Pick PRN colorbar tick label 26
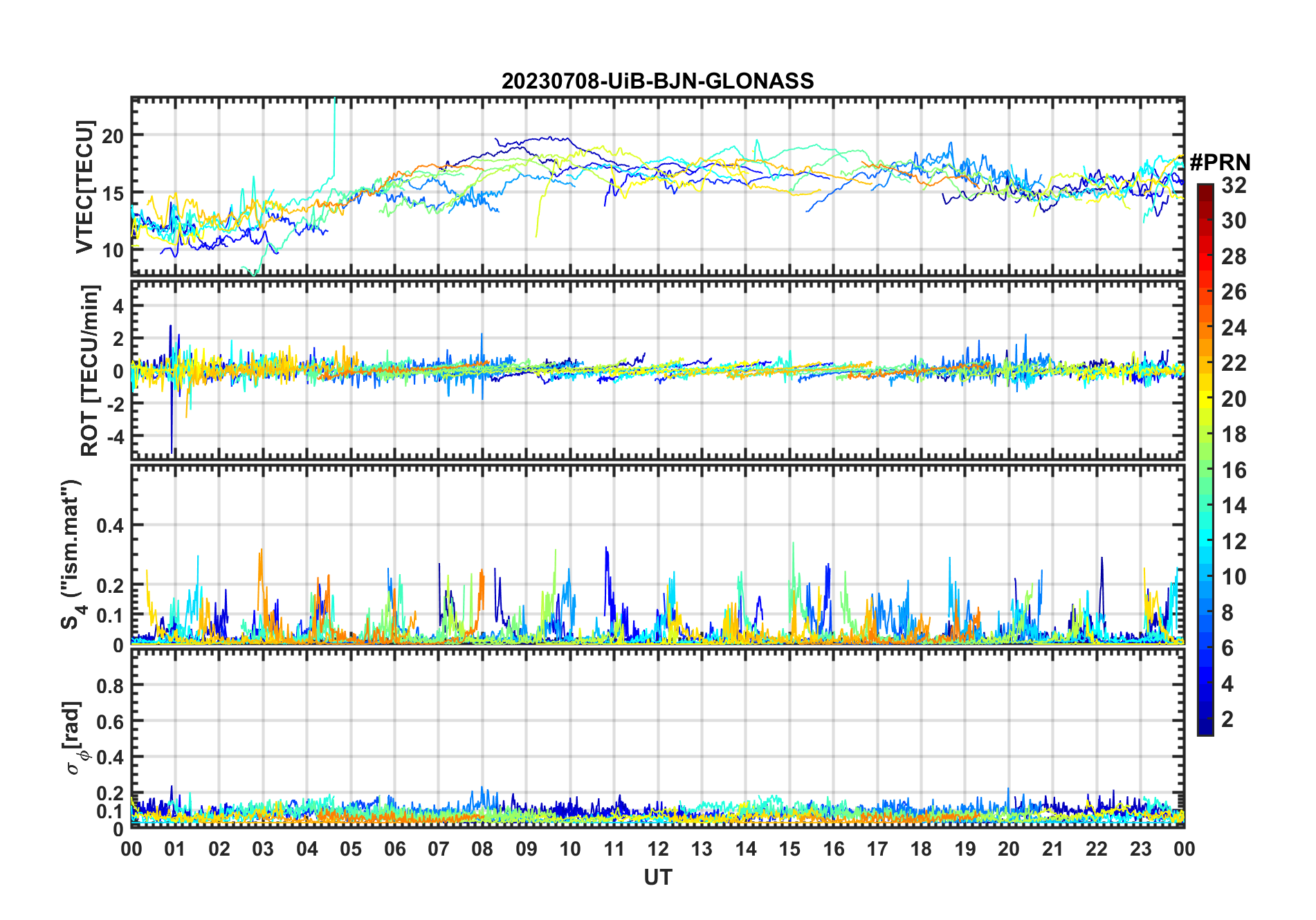This screenshot has width=1316, height=920. (x=1234, y=292)
